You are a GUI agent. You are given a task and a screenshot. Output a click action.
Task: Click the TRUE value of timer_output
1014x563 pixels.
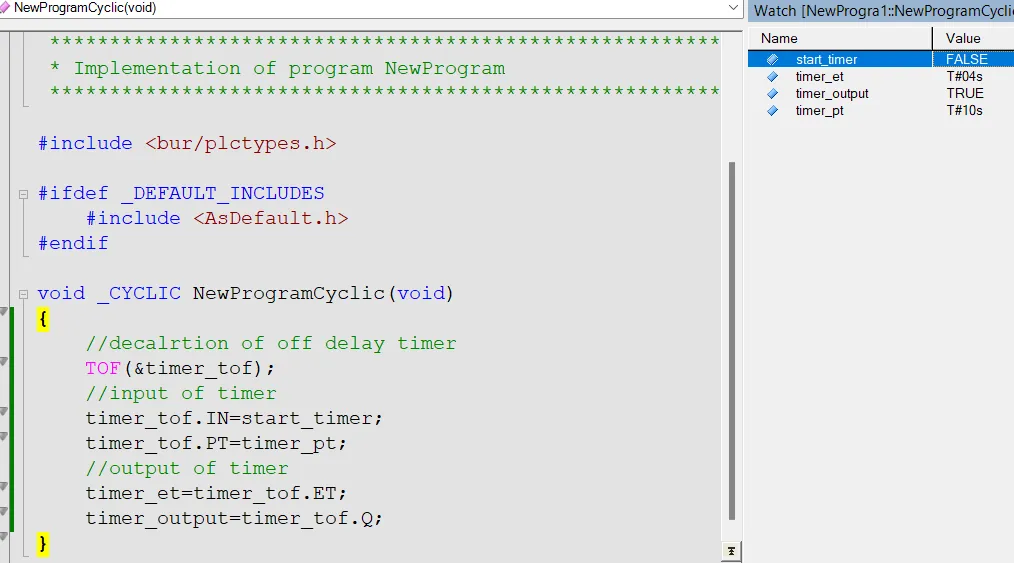(x=965, y=94)
